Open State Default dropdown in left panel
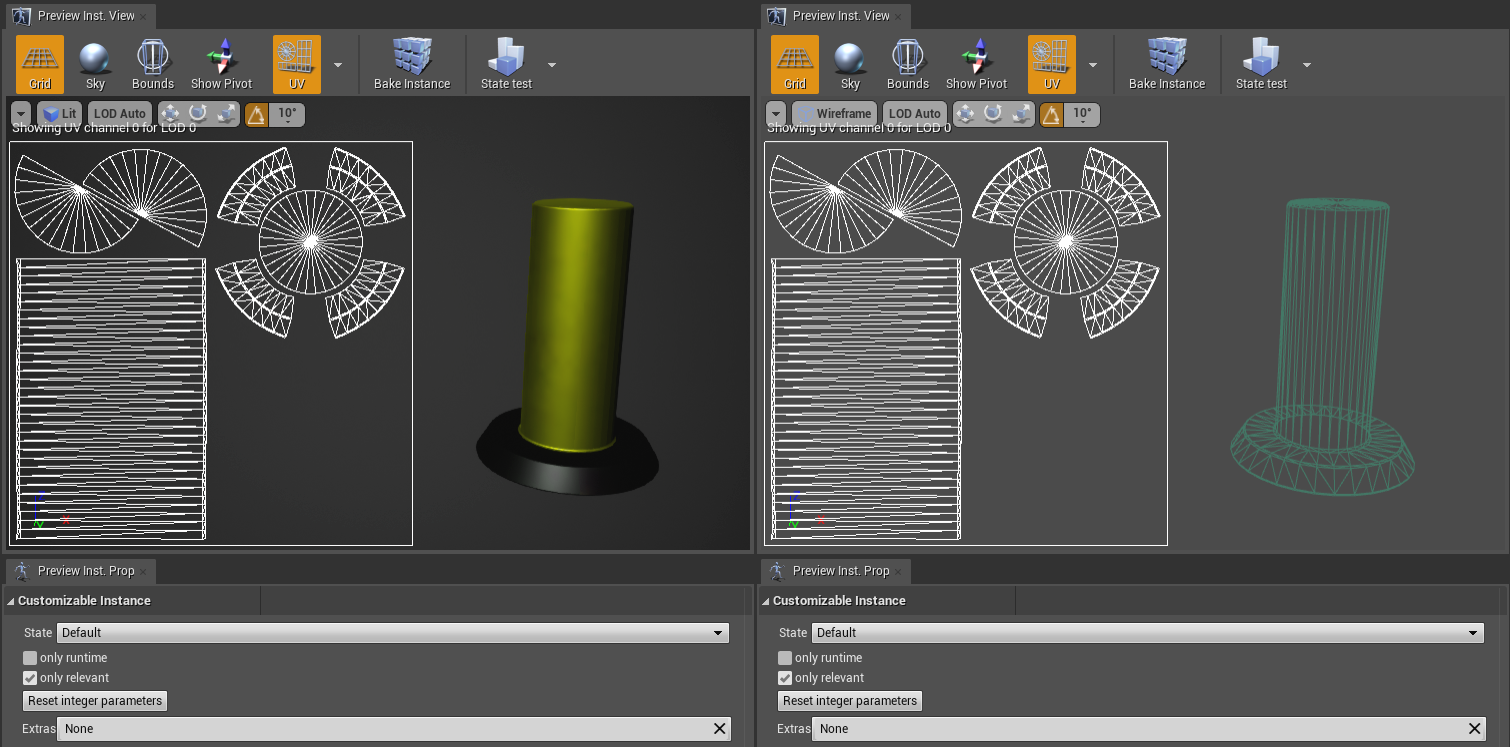The width and height of the screenshot is (1510, 747). pos(393,633)
